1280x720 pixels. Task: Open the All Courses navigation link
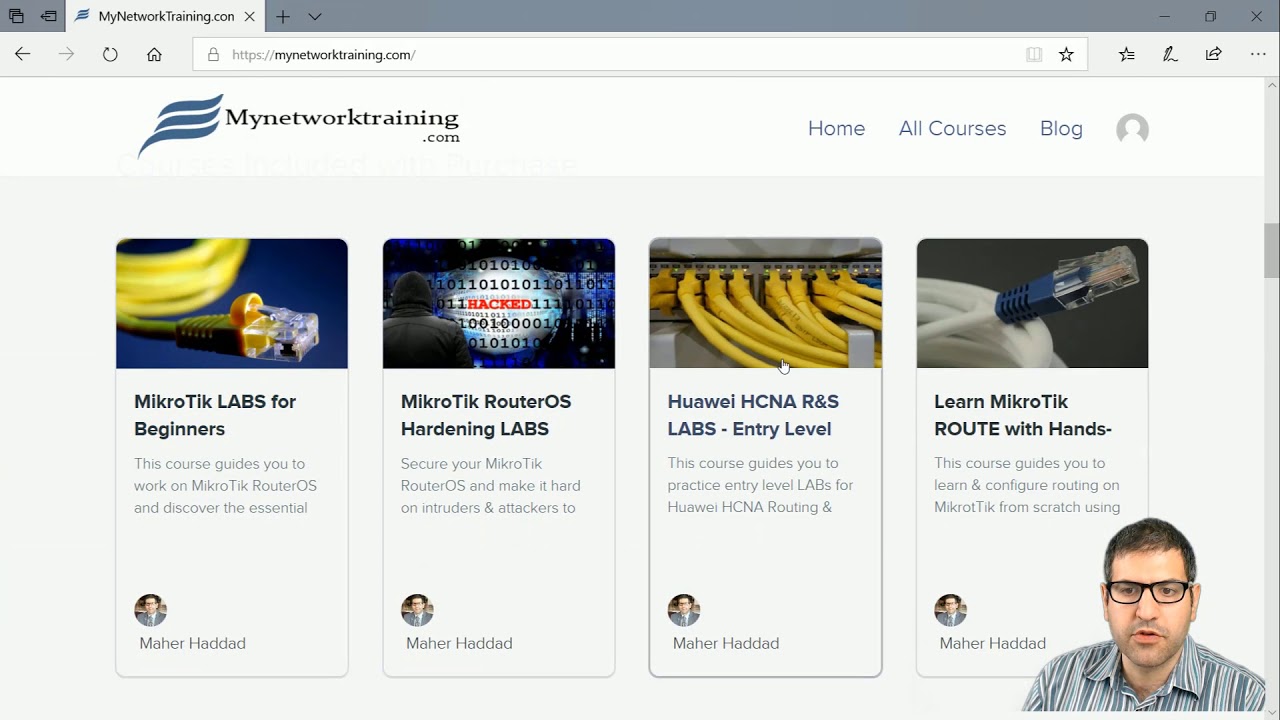[x=952, y=128]
